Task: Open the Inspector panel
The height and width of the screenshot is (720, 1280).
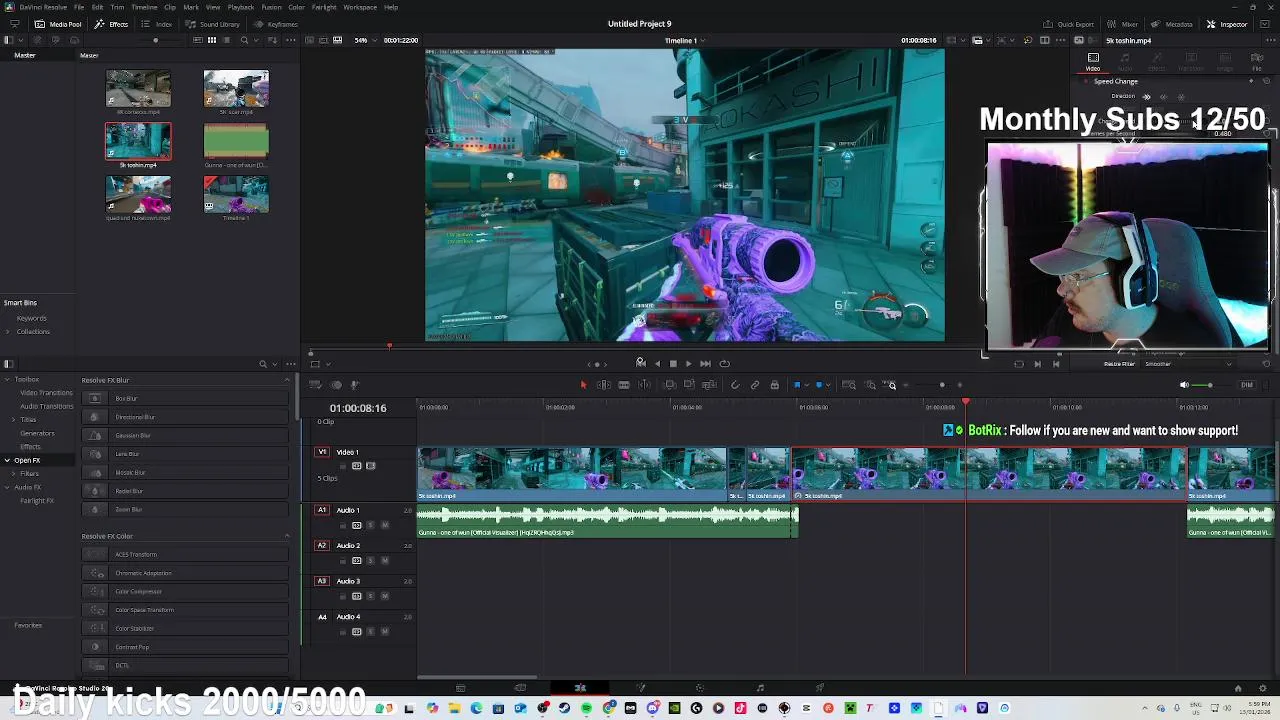Action: tap(1227, 24)
